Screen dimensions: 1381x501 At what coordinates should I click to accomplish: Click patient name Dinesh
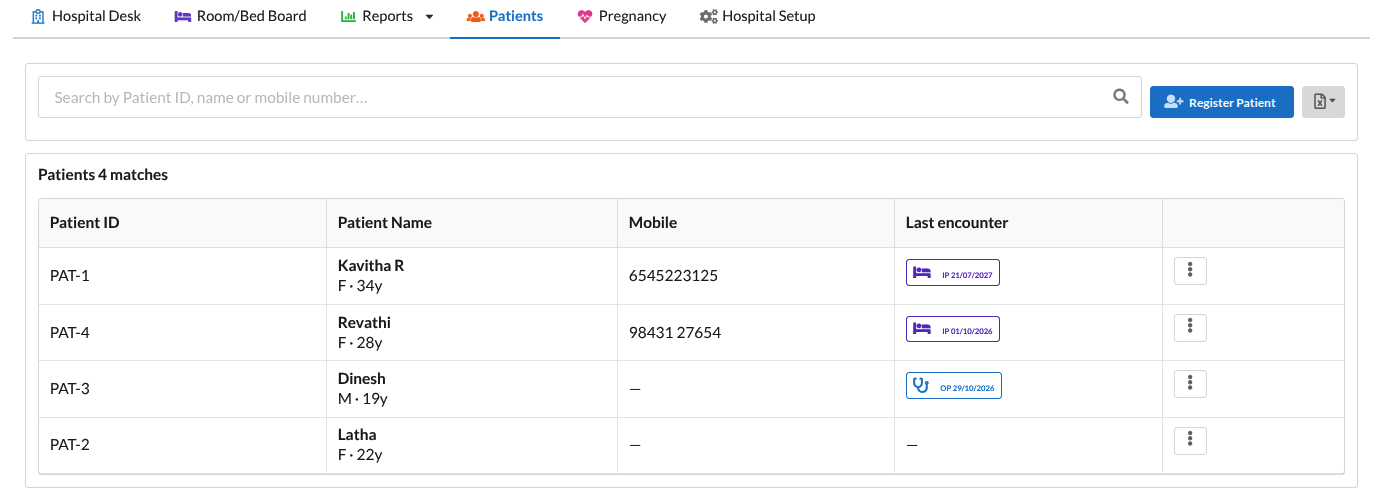click(x=362, y=378)
